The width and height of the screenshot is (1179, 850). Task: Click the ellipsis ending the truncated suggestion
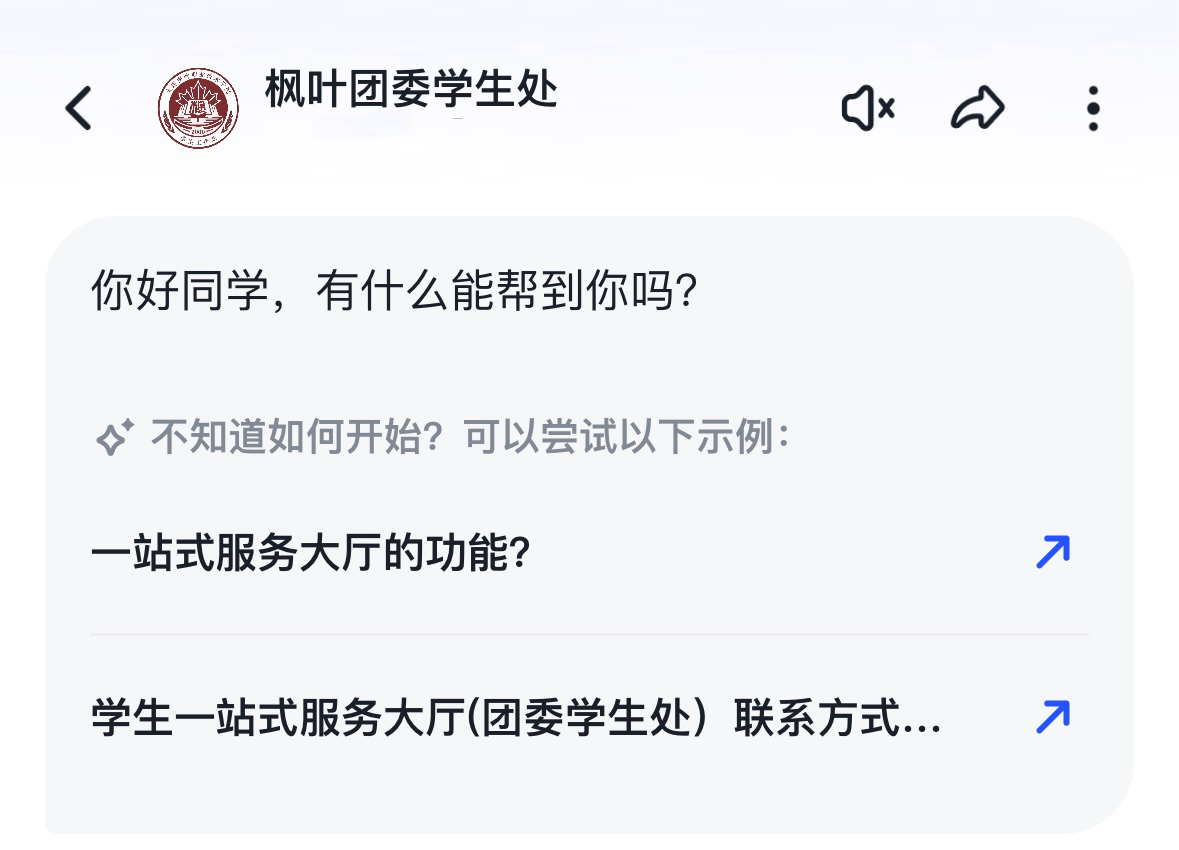coord(920,722)
